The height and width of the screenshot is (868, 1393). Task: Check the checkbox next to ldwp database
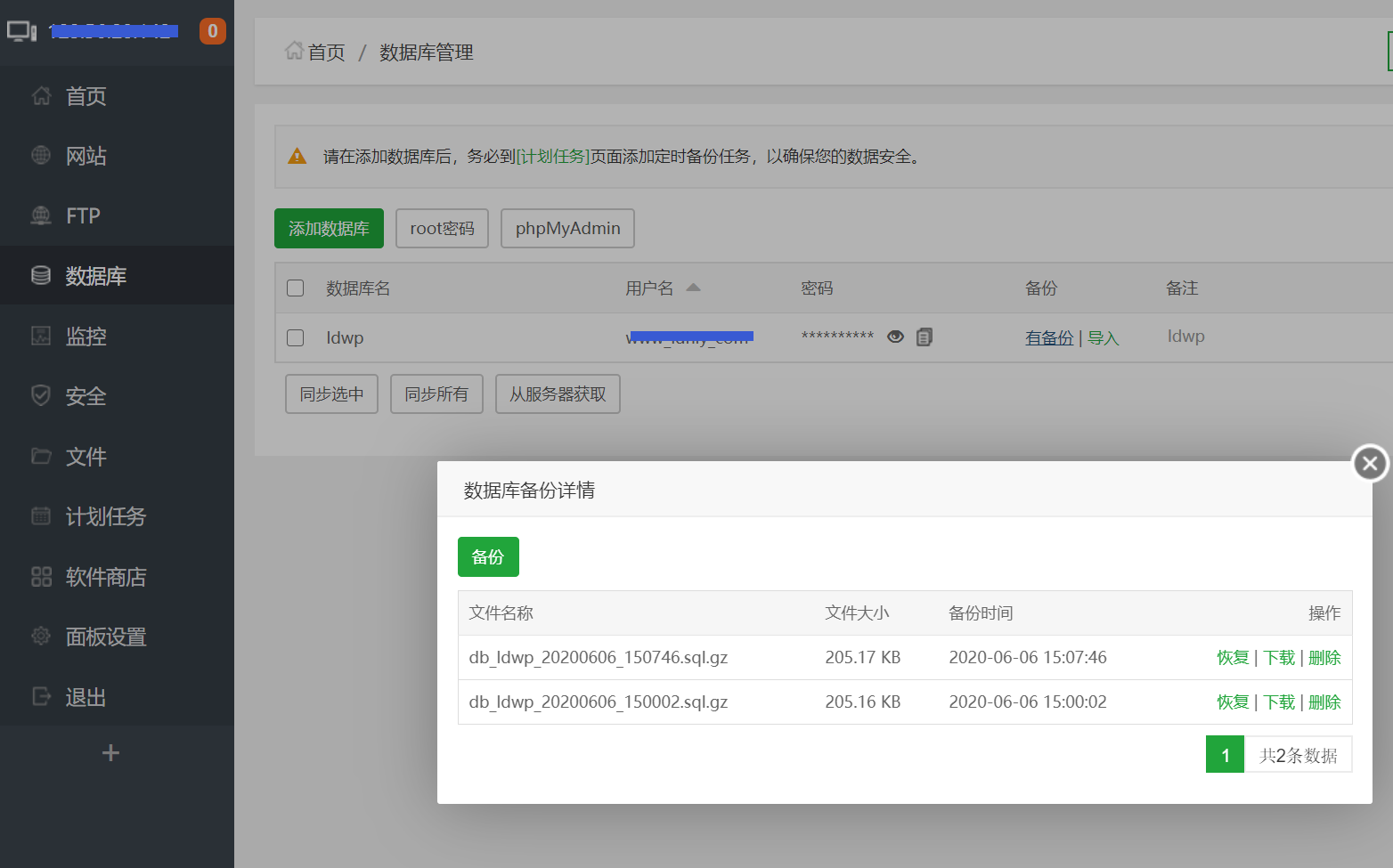pos(295,337)
